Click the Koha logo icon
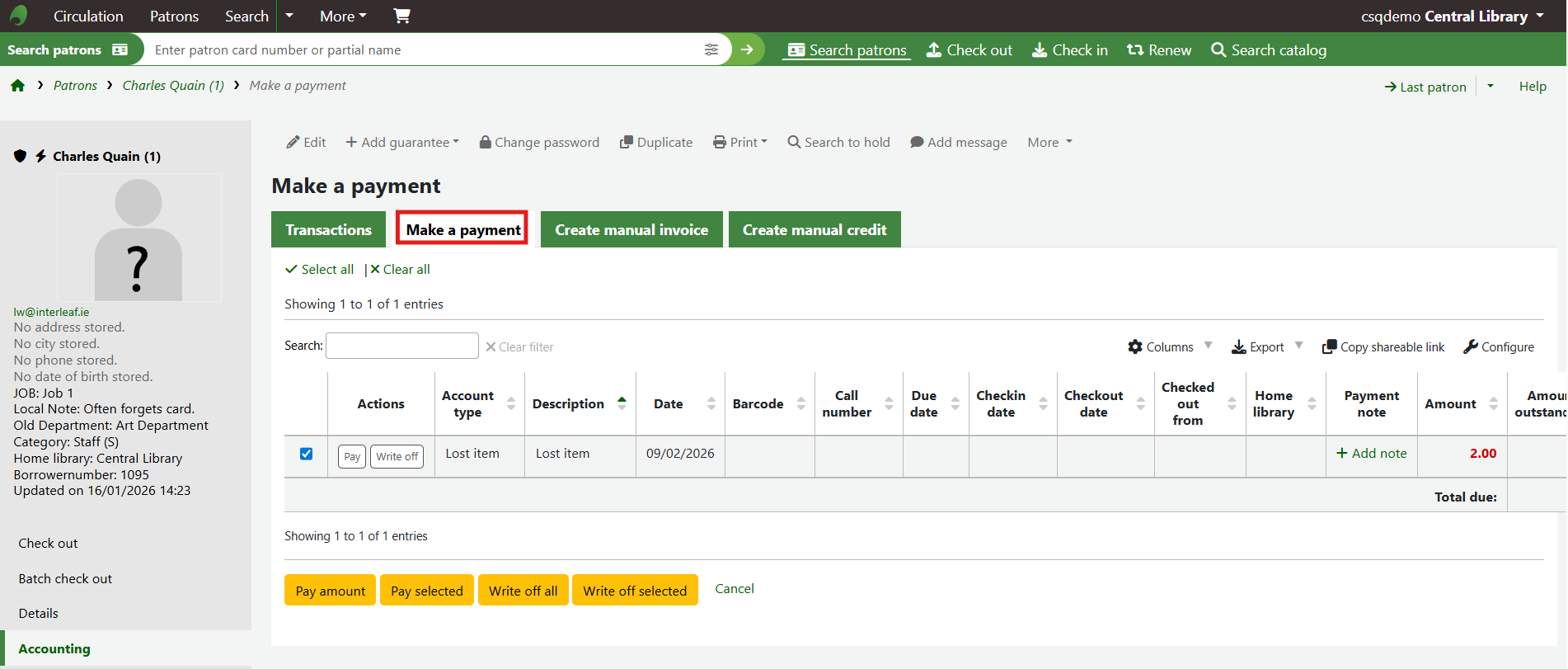The image size is (1568, 669). point(18,16)
